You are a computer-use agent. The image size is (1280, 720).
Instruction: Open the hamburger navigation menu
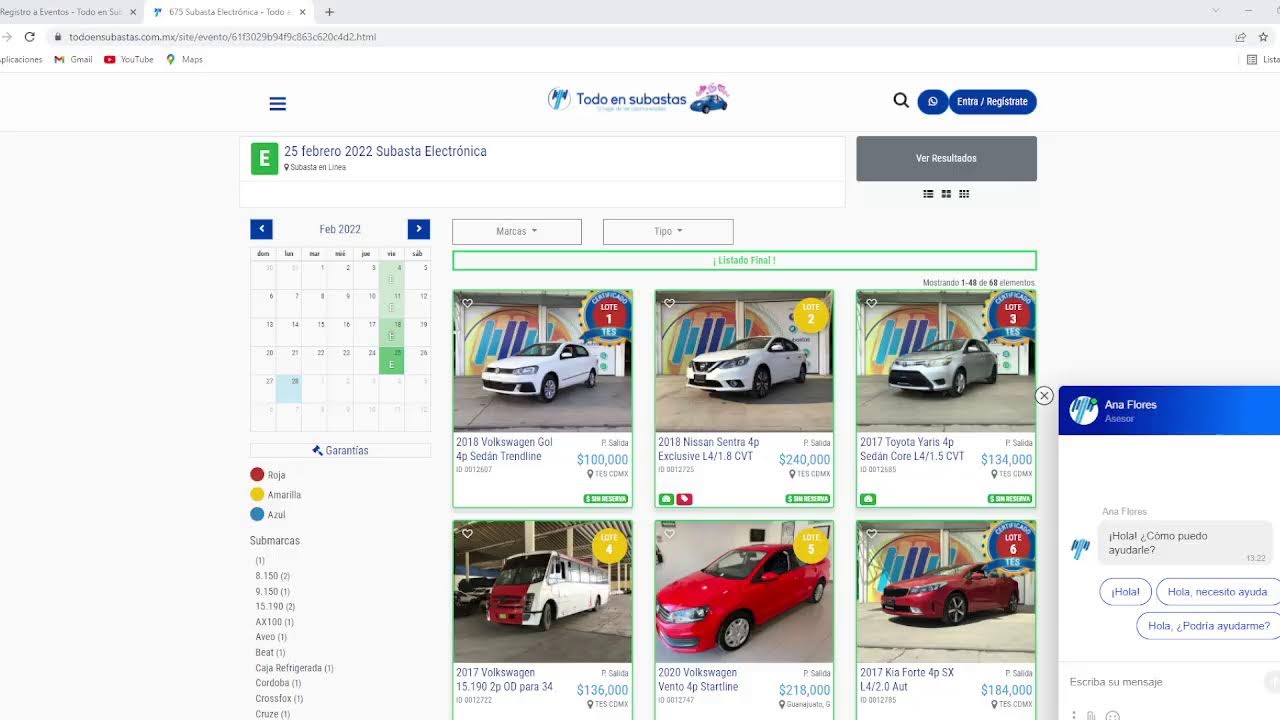[278, 104]
